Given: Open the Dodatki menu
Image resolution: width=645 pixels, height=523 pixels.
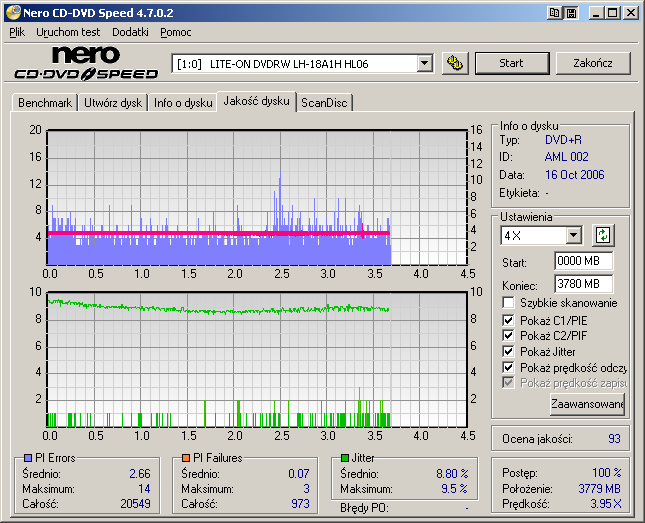Looking at the screenshot, I should click(x=130, y=32).
